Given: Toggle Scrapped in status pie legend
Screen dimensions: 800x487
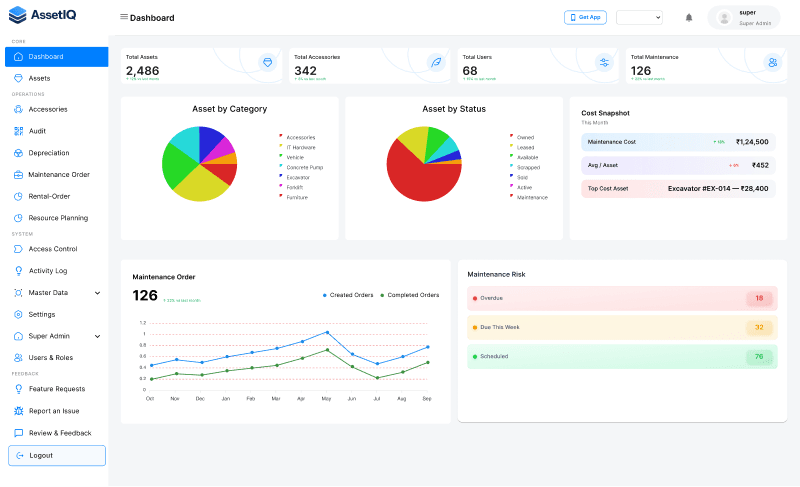Looking at the screenshot, I should click(524, 167).
